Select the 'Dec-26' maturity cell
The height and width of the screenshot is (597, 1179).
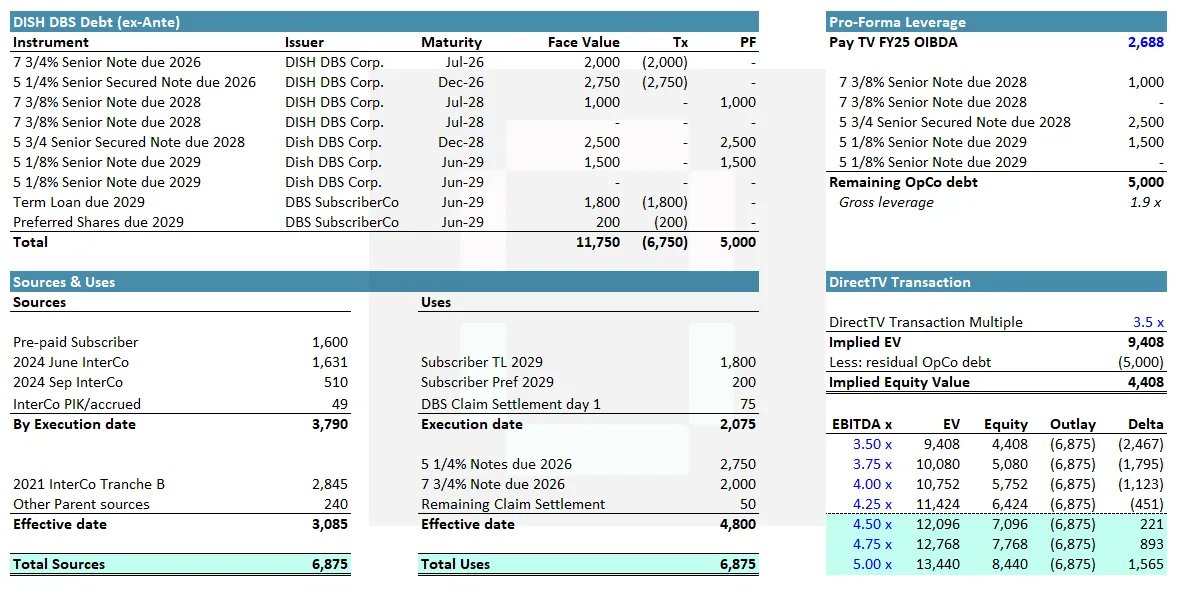pyautogui.click(x=462, y=82)
